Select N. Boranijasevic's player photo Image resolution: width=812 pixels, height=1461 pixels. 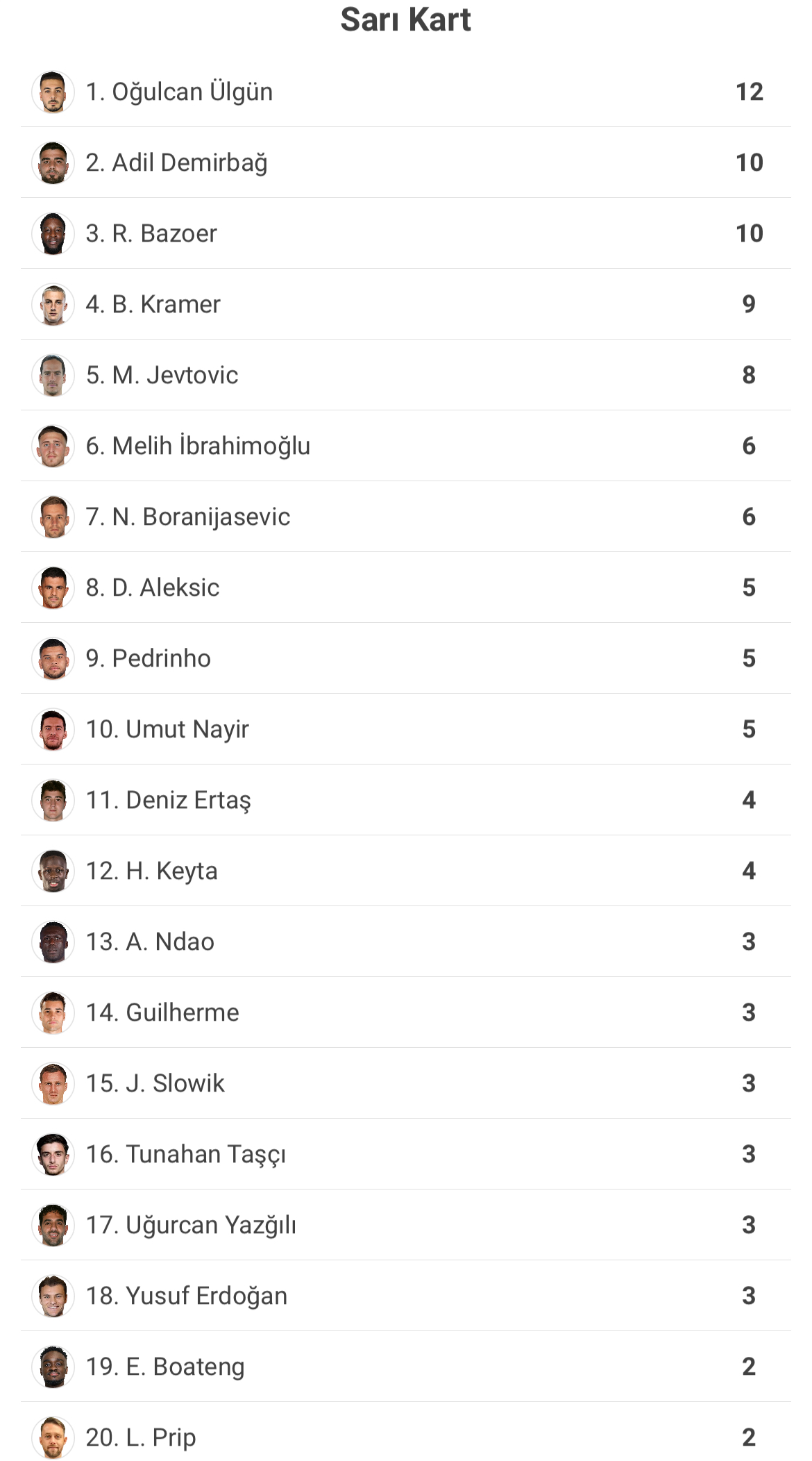coord(53,517)
